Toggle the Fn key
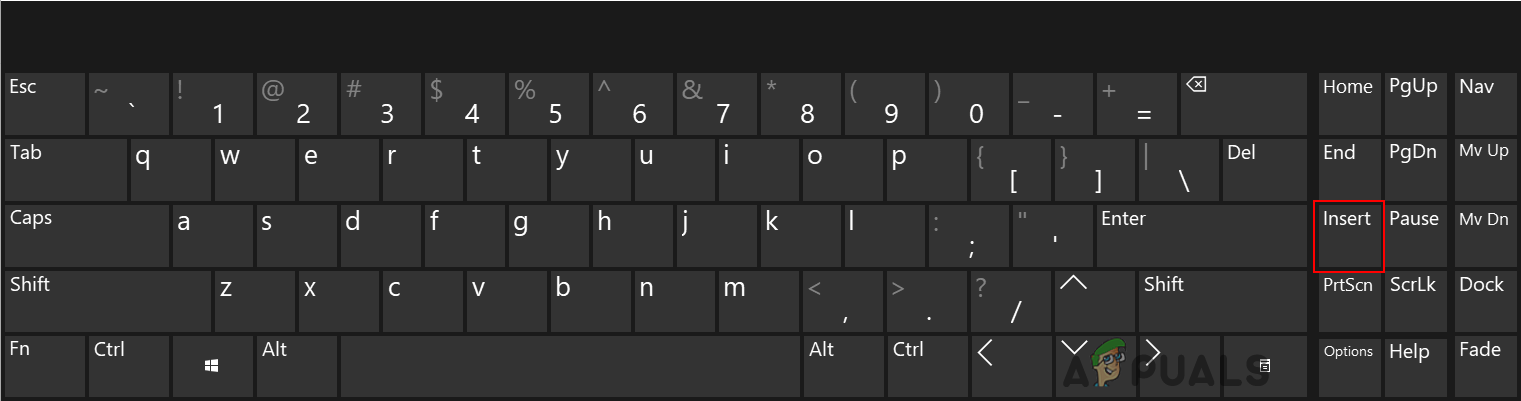 click(x=43, y=367)
